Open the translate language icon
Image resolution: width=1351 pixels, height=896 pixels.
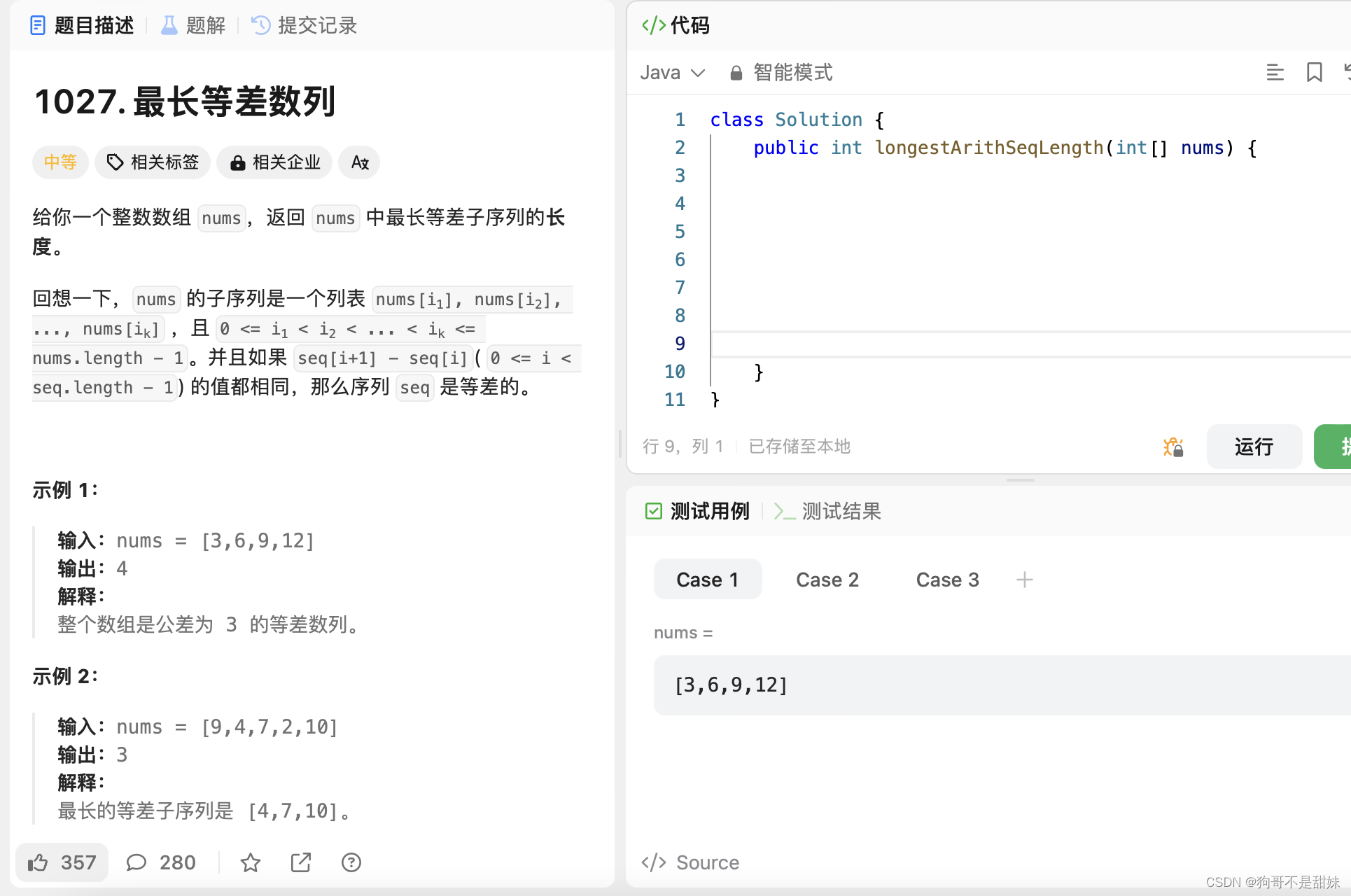click(x=360, y=162)
